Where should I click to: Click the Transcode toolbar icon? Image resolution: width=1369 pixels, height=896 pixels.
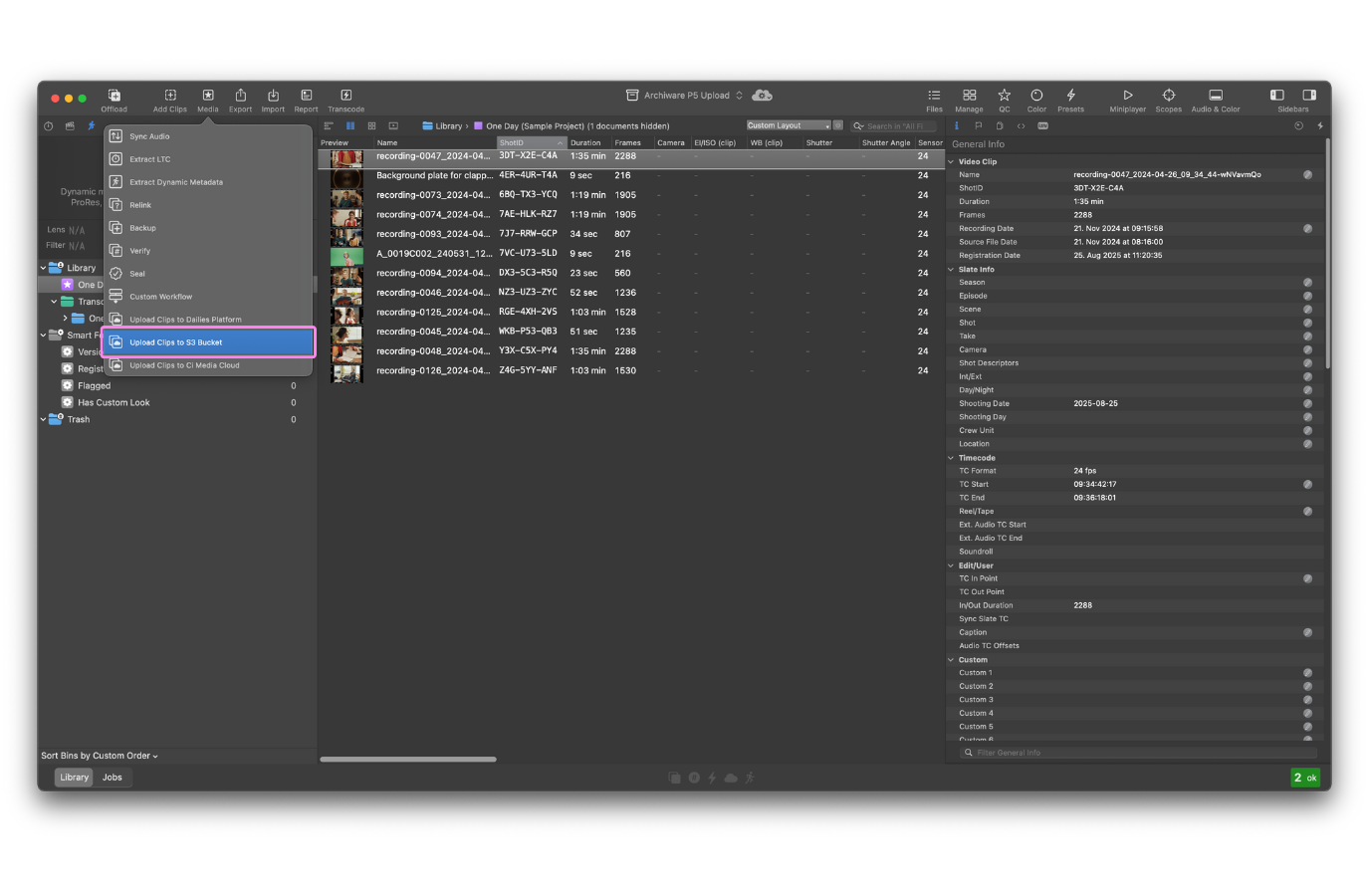point(345,97)
